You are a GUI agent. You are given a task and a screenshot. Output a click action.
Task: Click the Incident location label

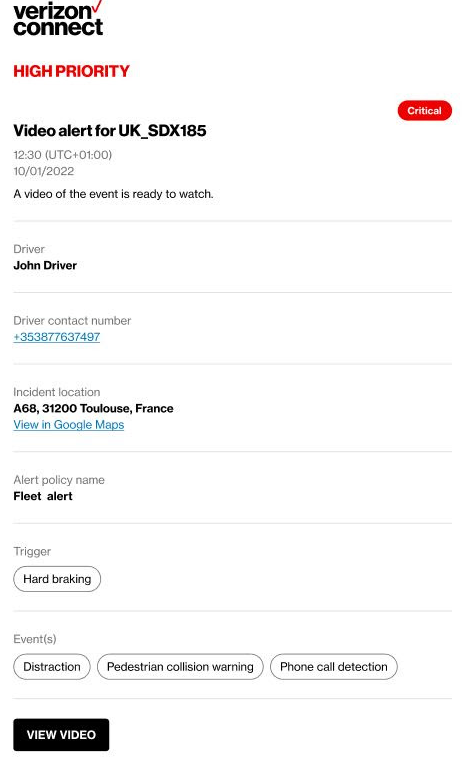click(56, 392)
